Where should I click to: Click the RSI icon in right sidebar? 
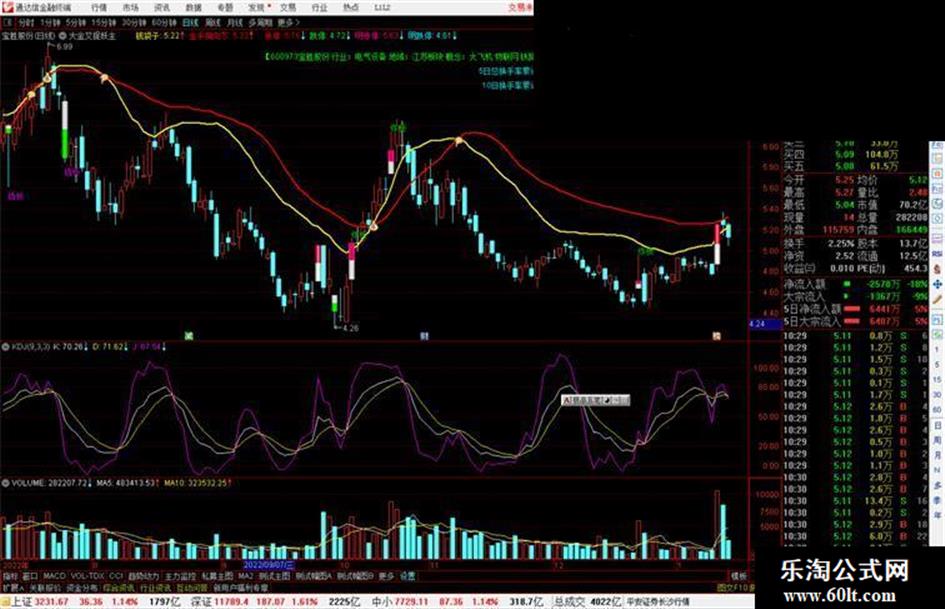pos(938,253)
